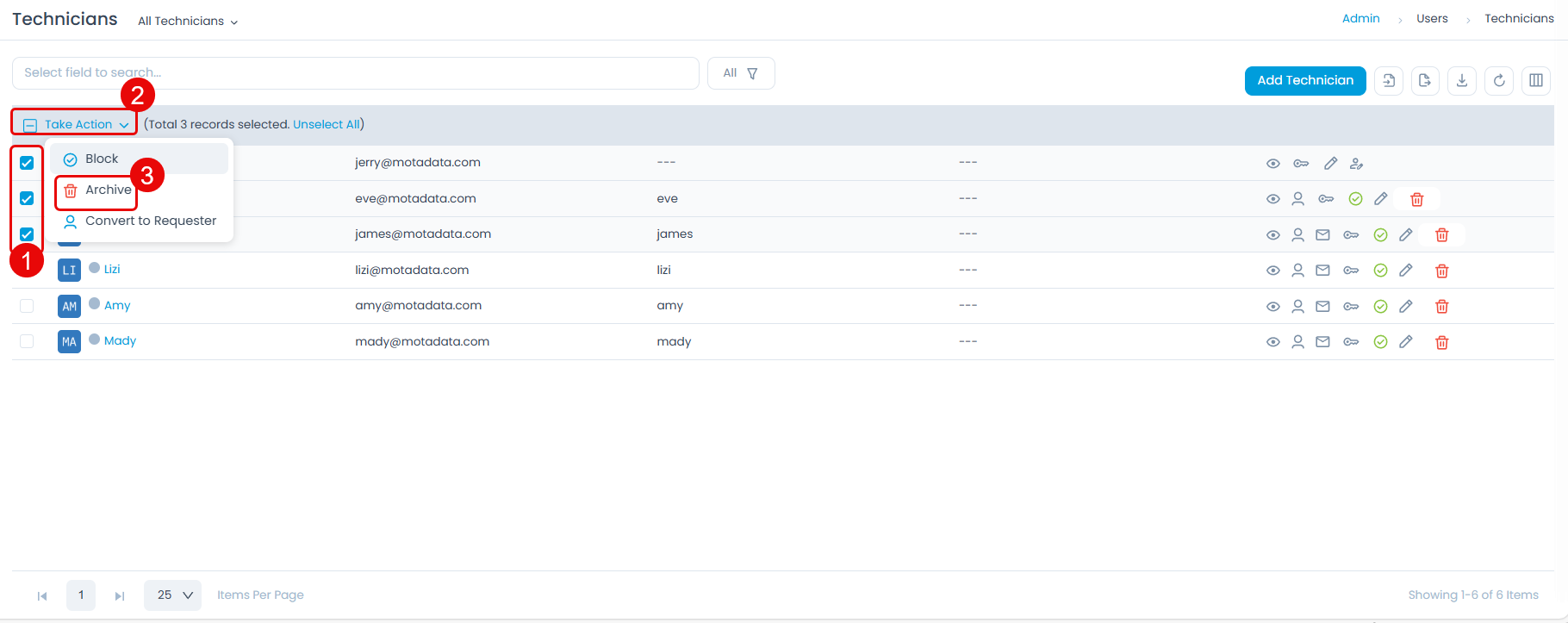
Task: View jerry's details with the eye icon
Action: tap(1272, 164)
